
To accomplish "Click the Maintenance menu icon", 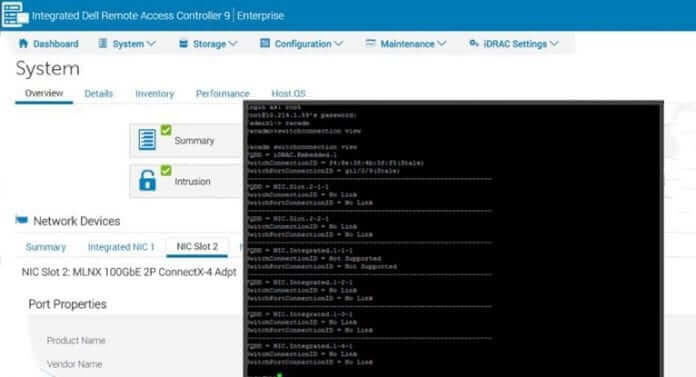I will click(370, 43).
